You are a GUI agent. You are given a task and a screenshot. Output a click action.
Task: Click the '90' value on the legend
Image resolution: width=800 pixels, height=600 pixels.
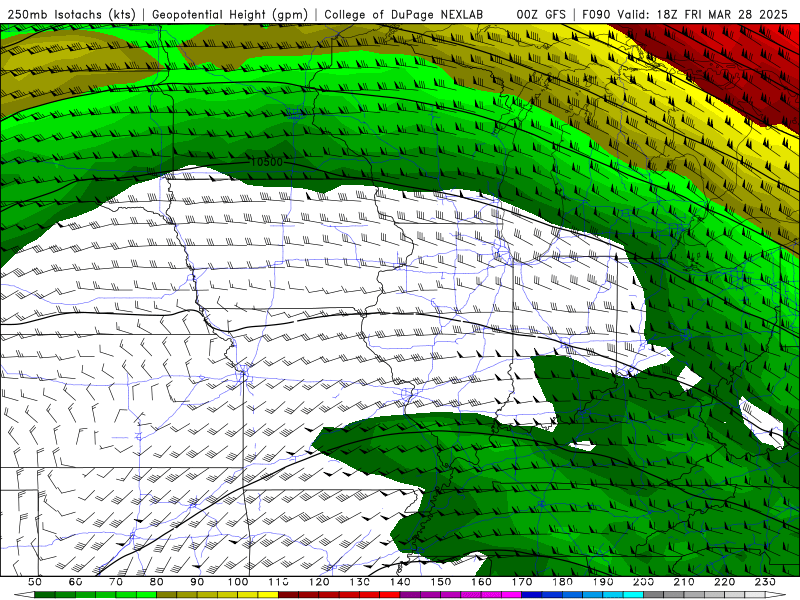[197, 582]
